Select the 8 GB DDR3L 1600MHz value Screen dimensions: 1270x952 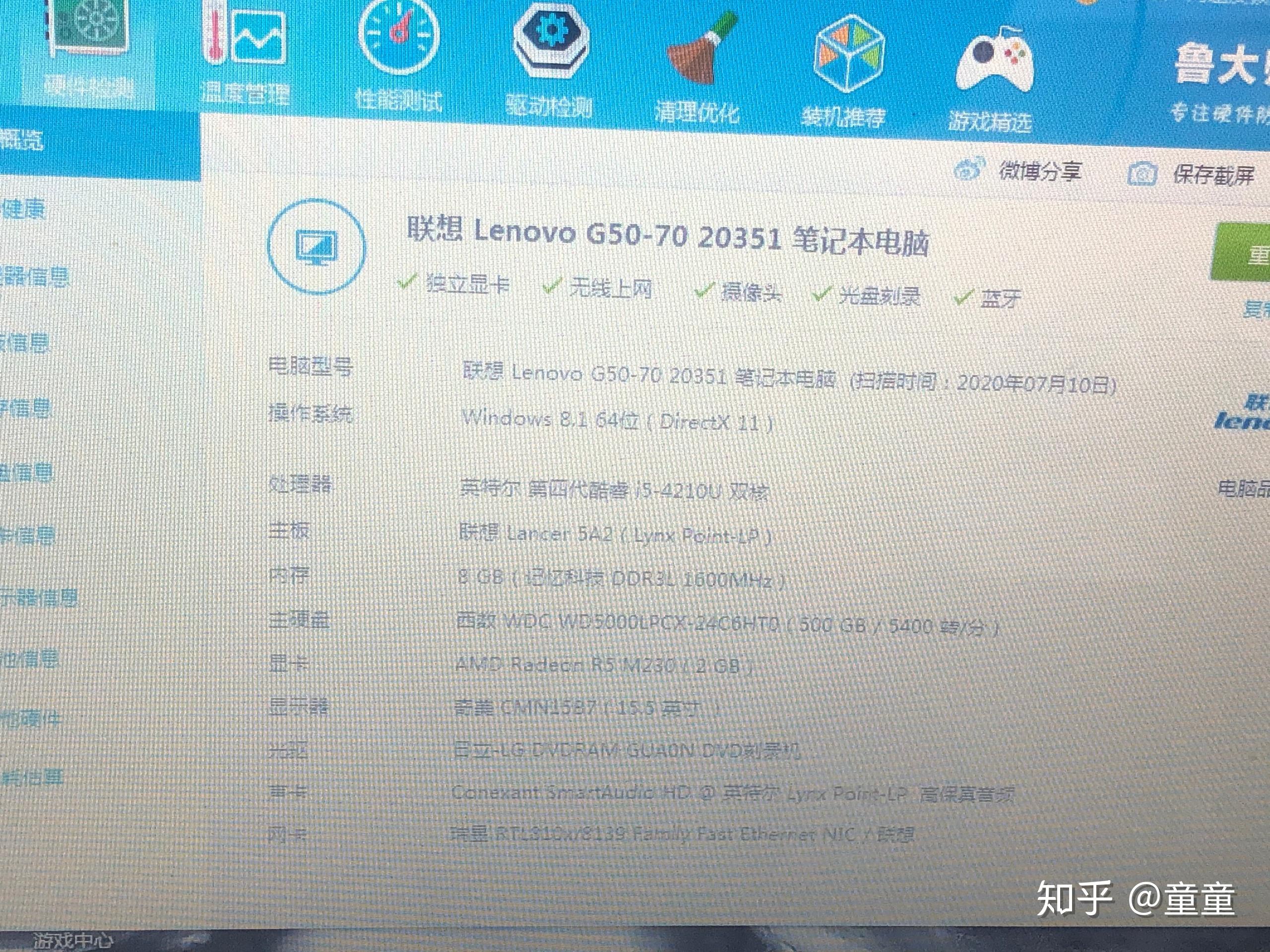coord(621,579)
